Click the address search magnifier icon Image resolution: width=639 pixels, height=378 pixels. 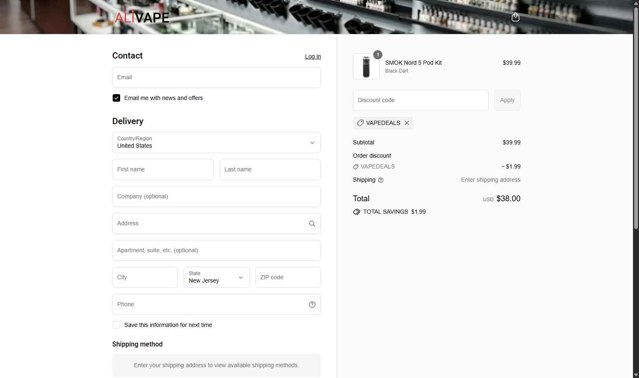point(312,224)
